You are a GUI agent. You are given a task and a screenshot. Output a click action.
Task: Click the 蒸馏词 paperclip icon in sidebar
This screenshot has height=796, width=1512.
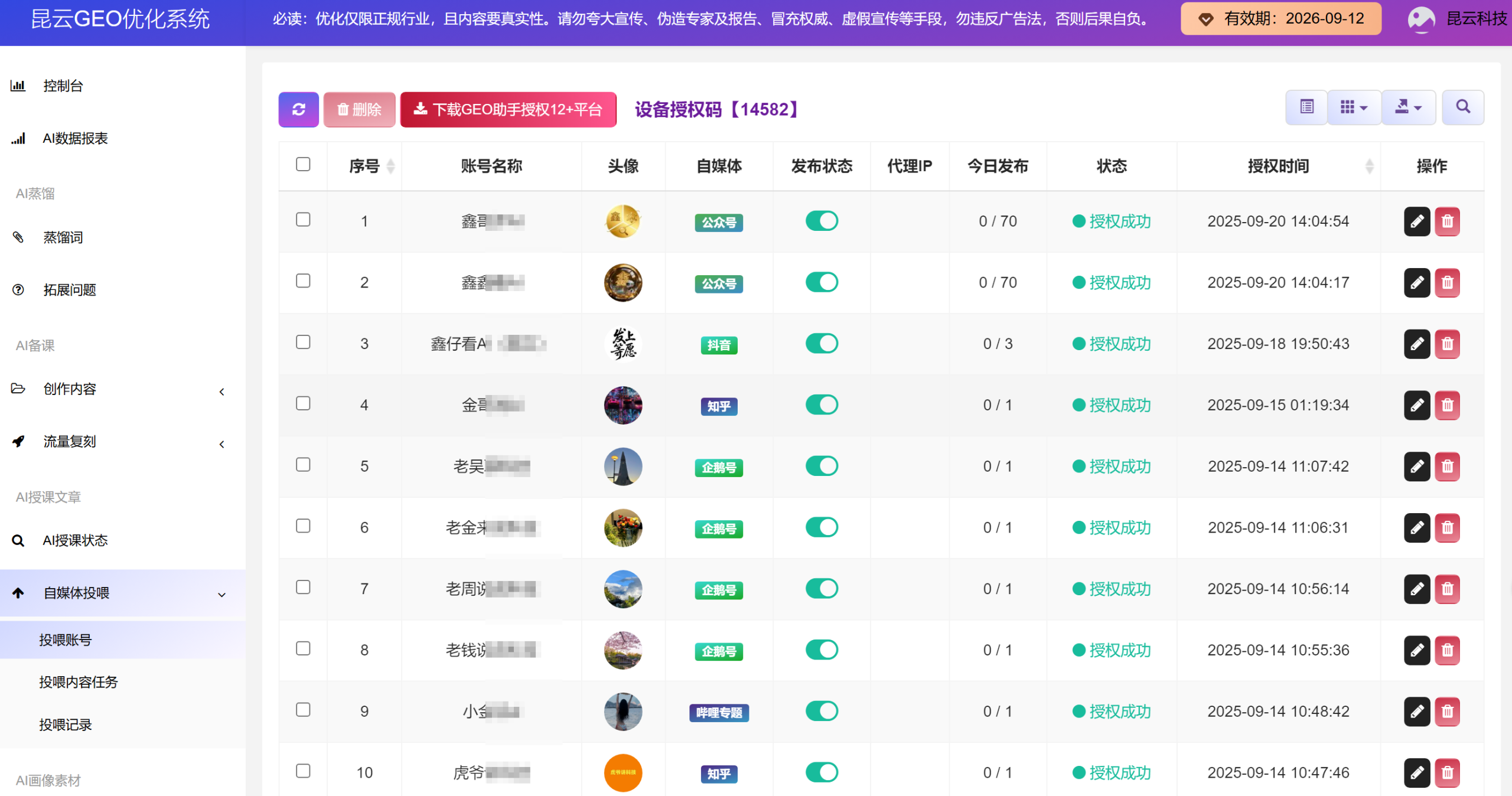(18, 237)
